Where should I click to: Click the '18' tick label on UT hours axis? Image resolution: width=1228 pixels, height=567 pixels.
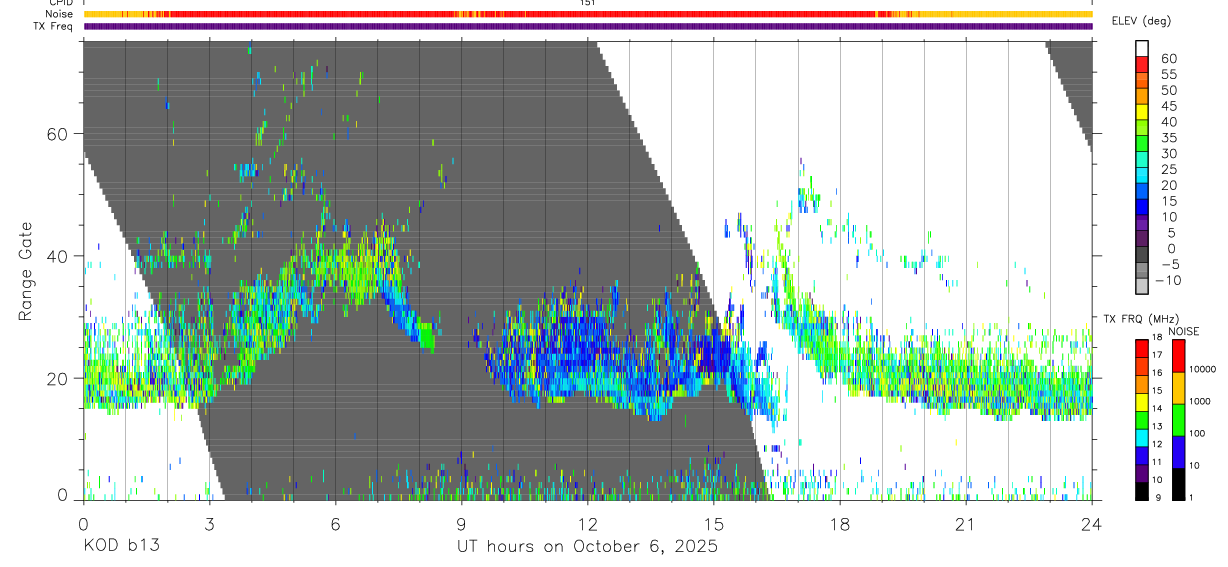[x=839, y=523]
